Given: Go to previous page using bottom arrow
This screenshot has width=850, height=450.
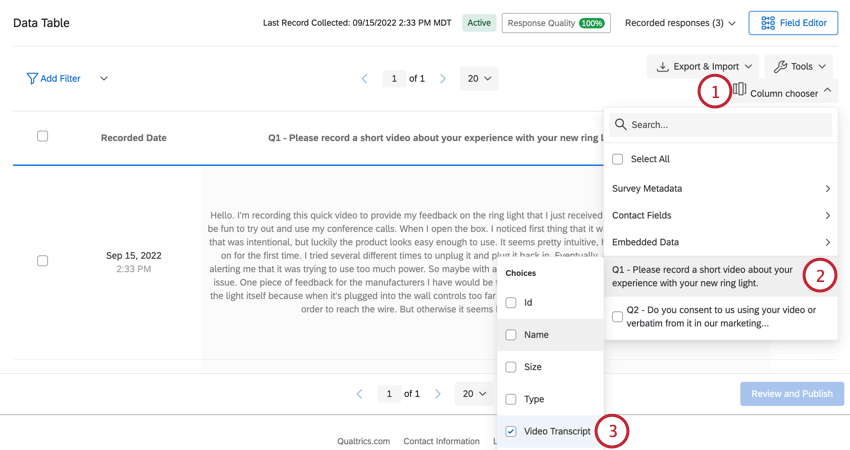Looking at the screenshot, I should [x=359, y=394].
